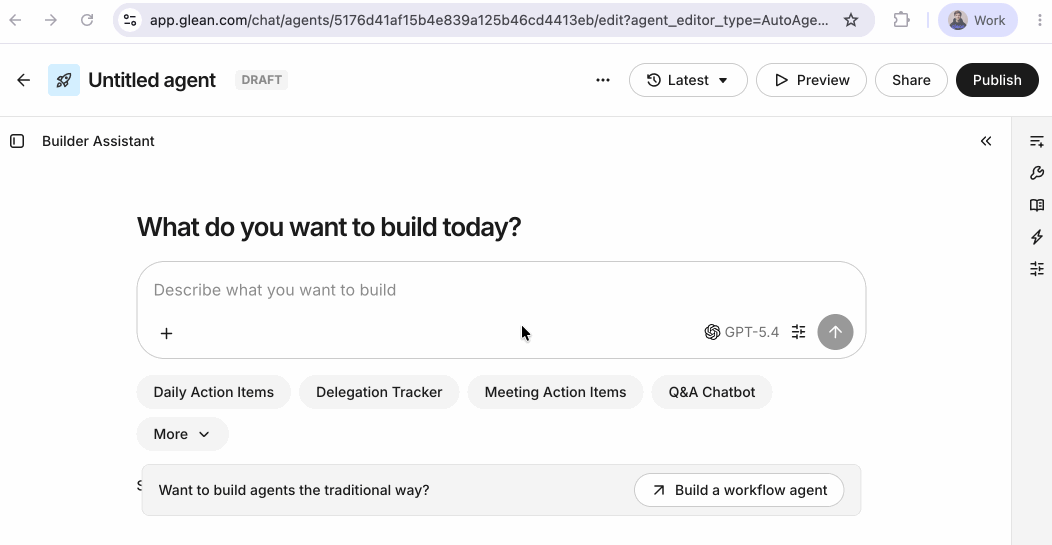Click the send arrow button
The image size is (1052, 545).
(x=835, y=332)
